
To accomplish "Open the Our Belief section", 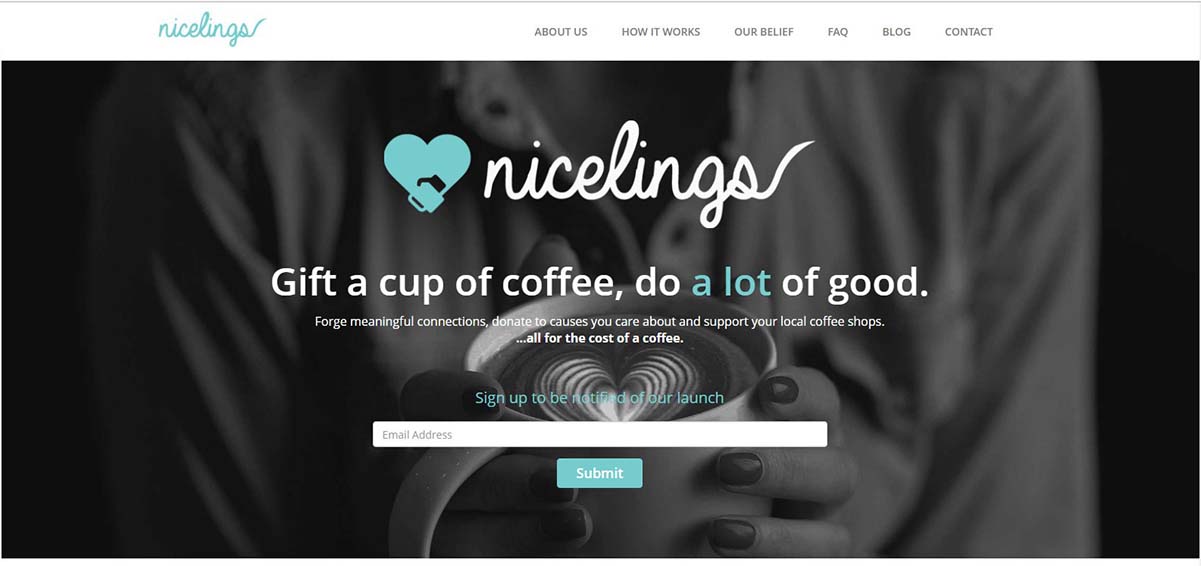I will [764, 32].
